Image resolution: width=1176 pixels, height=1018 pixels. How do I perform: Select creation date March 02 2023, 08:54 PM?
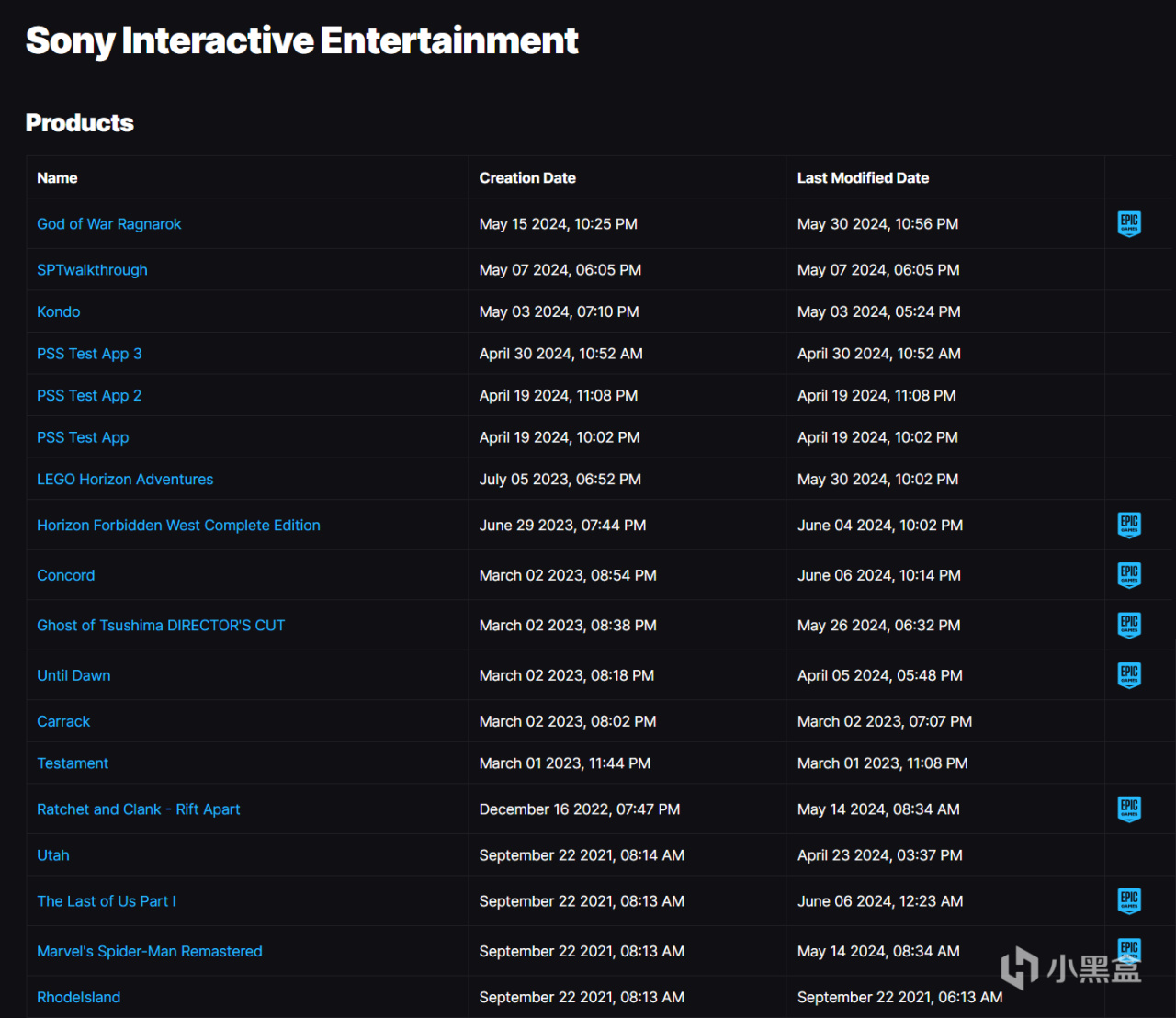tap(568, 575)
